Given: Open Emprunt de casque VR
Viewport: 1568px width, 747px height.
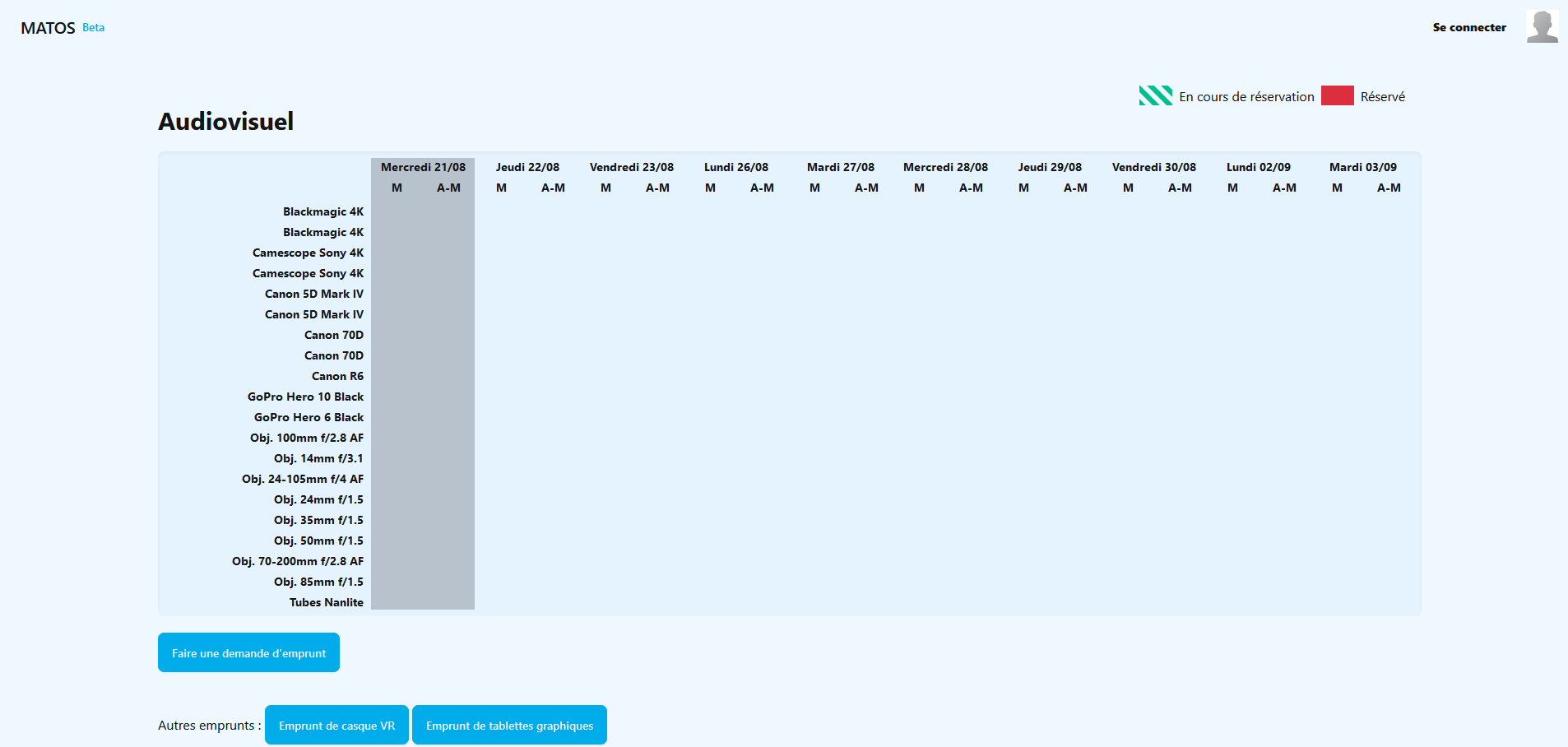Looking at the screenshot, I should pyautogui.click(x=336, y=725).
